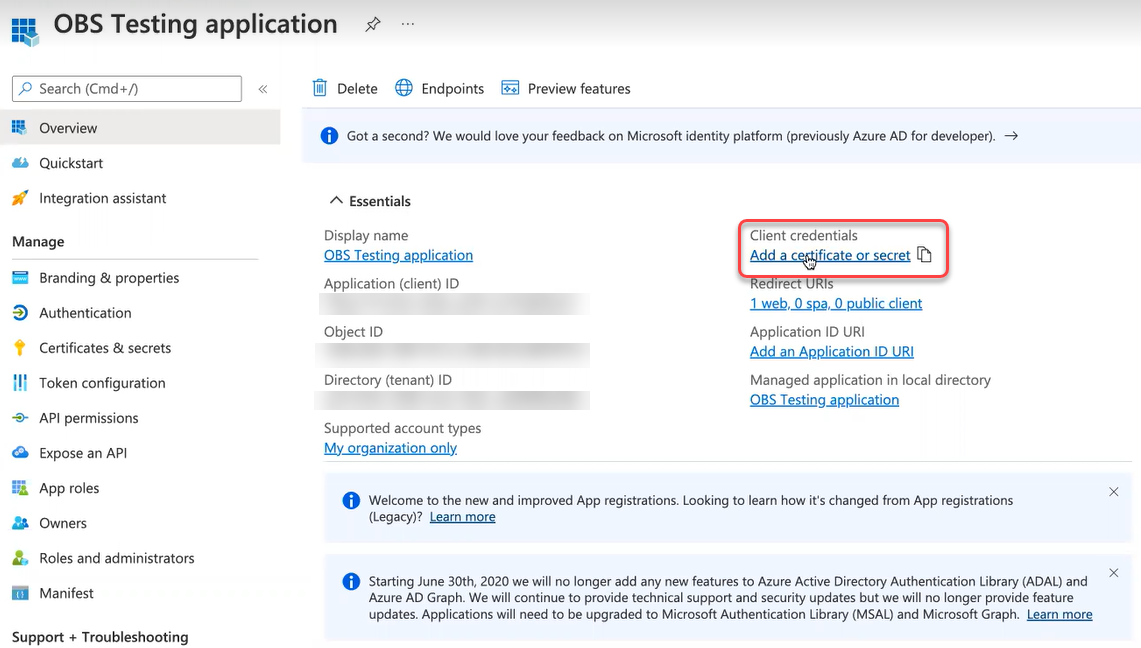Open the ellipsis more options menu
The width and height of the screenshot is (1141, 648).
click(x=408, y=24)
